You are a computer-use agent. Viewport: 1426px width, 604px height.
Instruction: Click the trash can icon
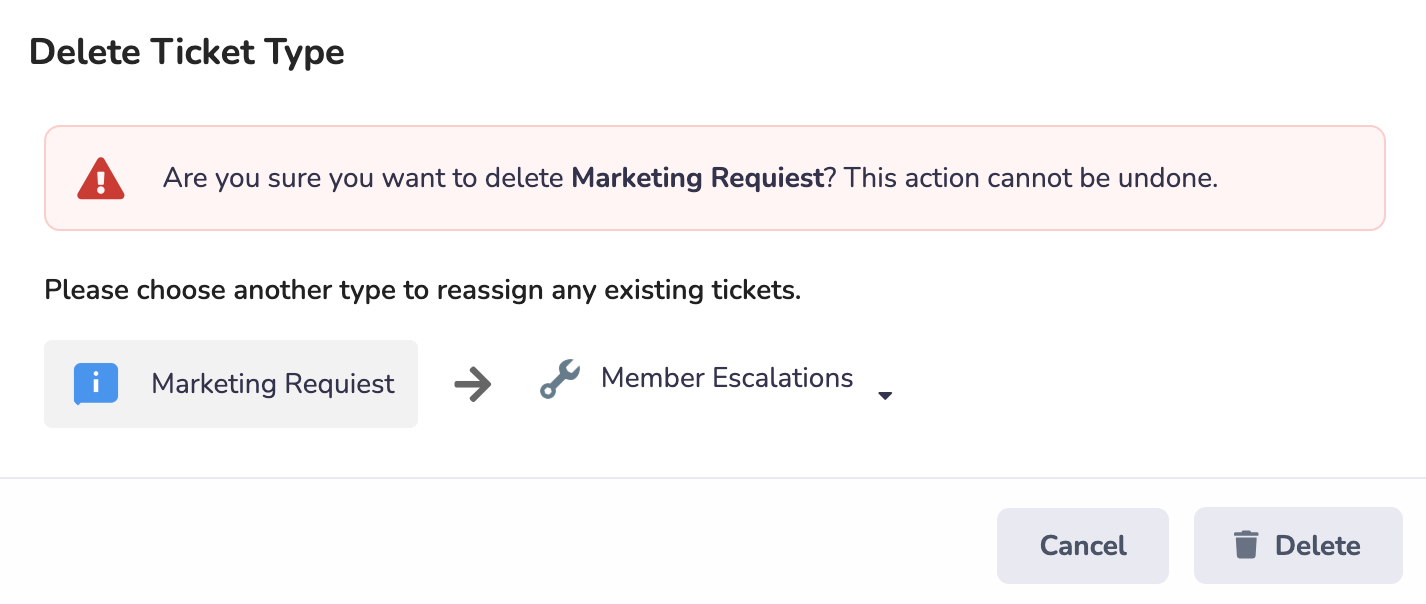point(1245,545)
